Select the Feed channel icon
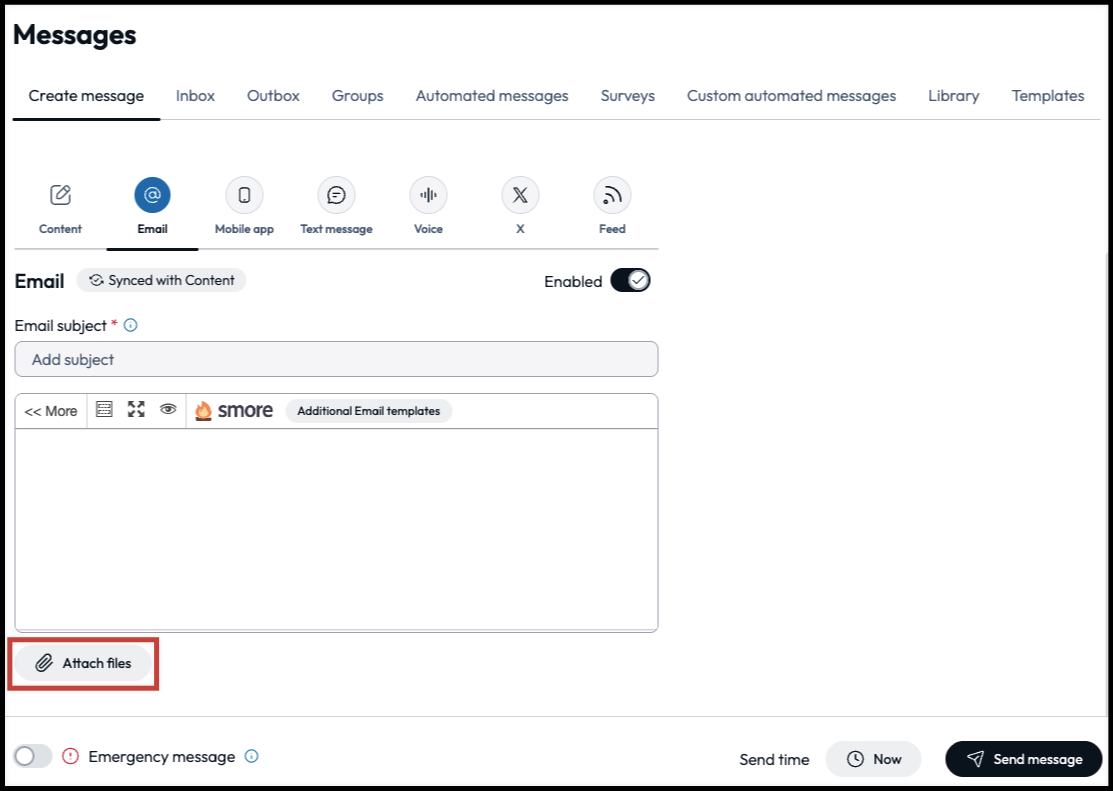This screenshot has width=1113, height=791. coord(611,195)
